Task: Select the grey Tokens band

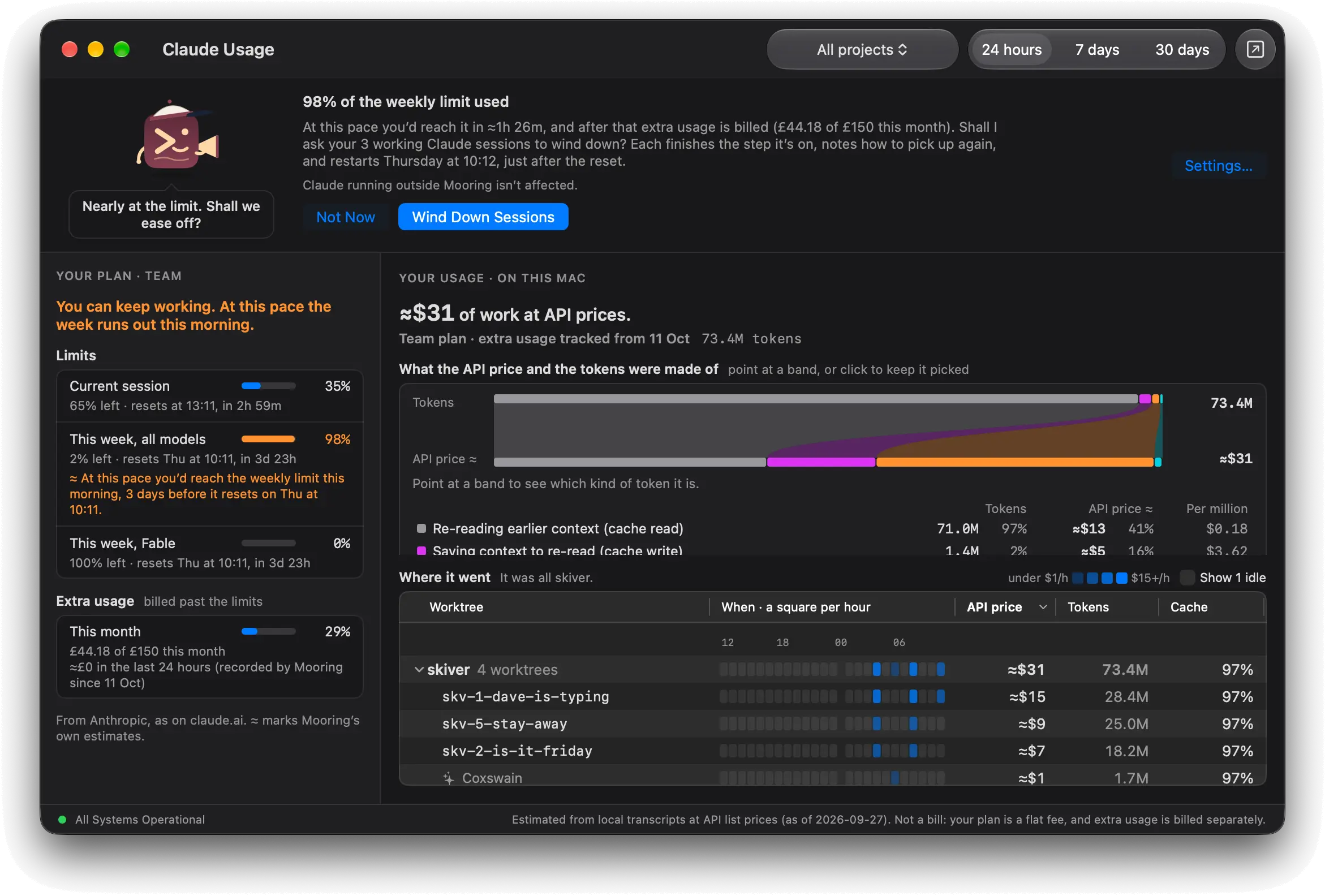Action: pos(815,399)
